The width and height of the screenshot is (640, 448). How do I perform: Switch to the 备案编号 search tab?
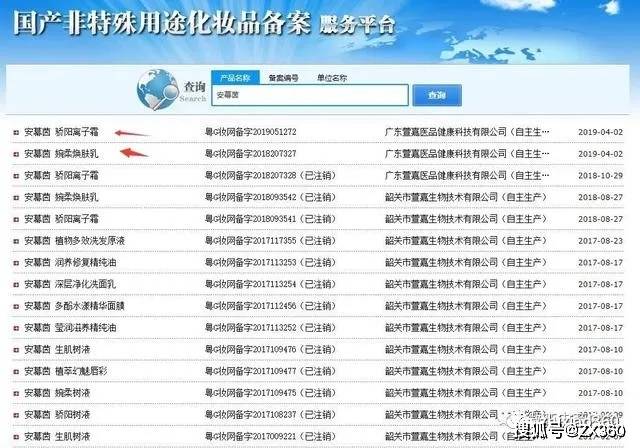tap(283, 78)
